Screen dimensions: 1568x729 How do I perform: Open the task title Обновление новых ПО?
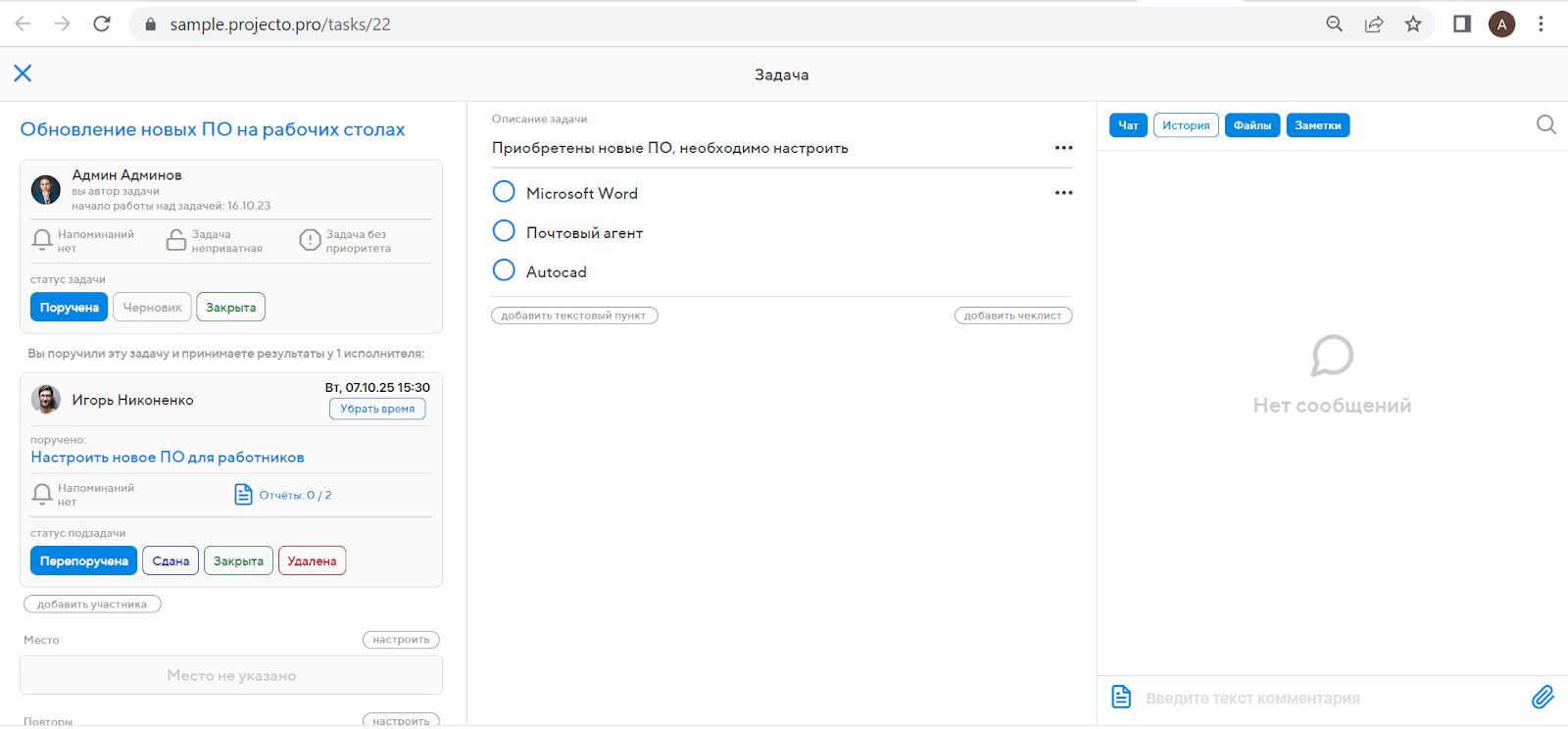pos(213,129)
